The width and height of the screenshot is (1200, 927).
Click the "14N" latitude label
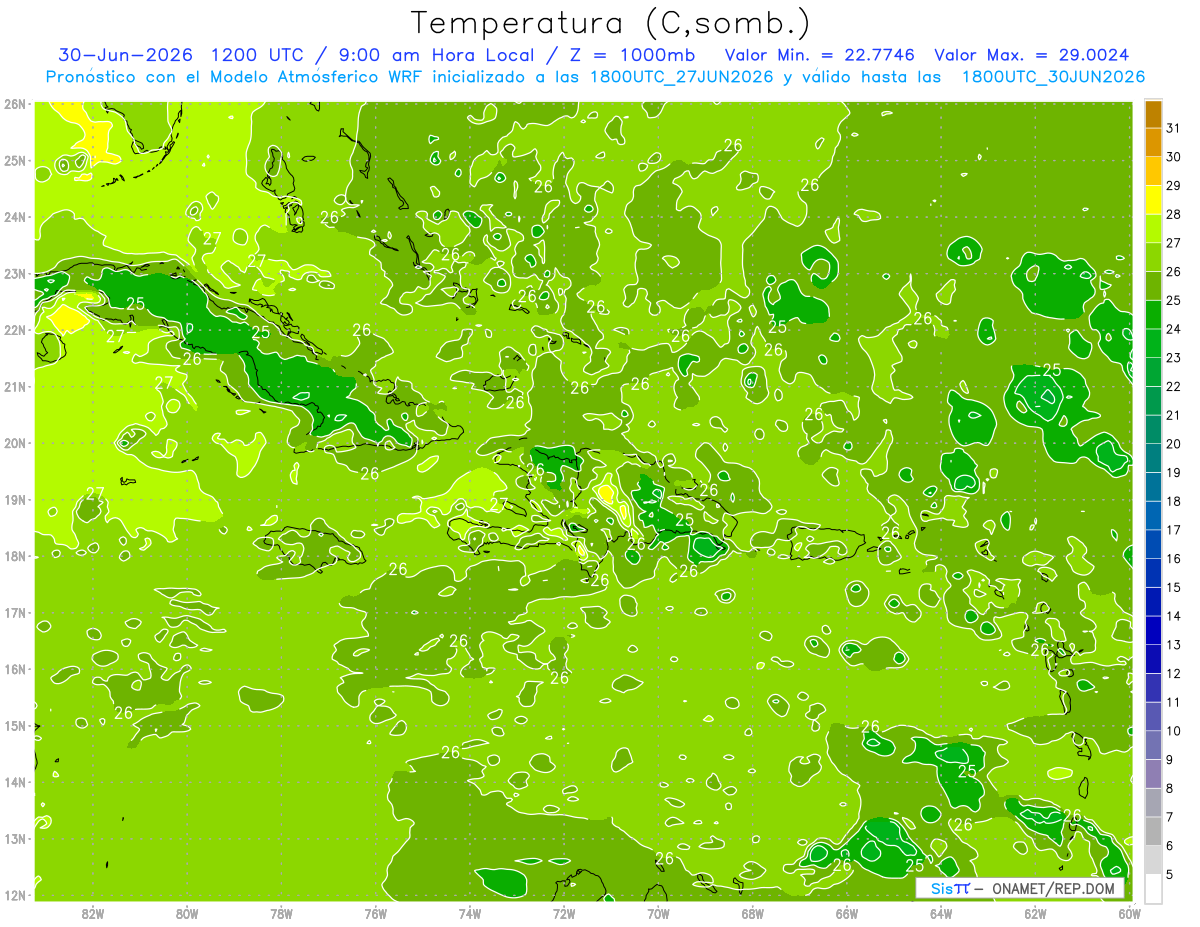click(14, 782)
